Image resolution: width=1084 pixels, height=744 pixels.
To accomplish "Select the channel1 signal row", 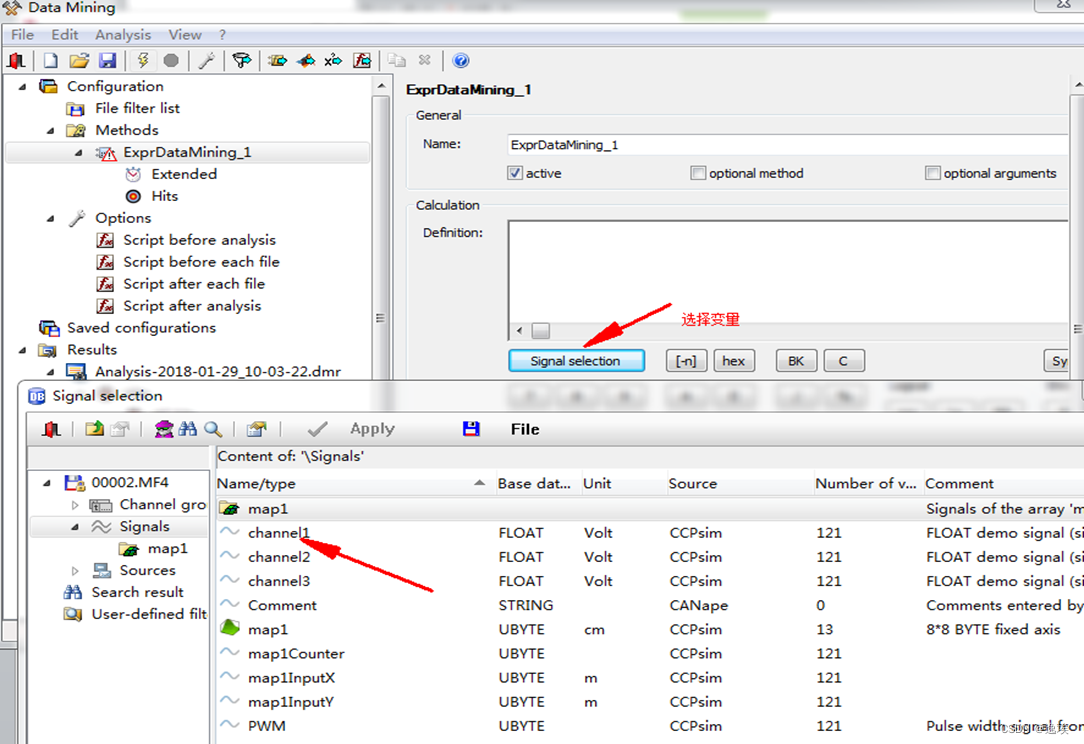I will (650, 533).
